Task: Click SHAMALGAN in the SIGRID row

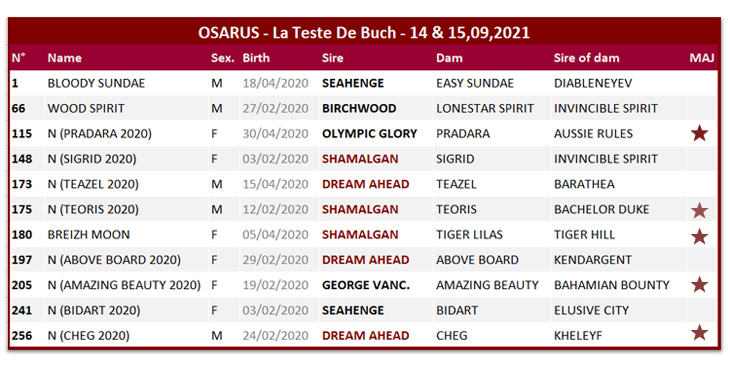Action: [360, 159]
